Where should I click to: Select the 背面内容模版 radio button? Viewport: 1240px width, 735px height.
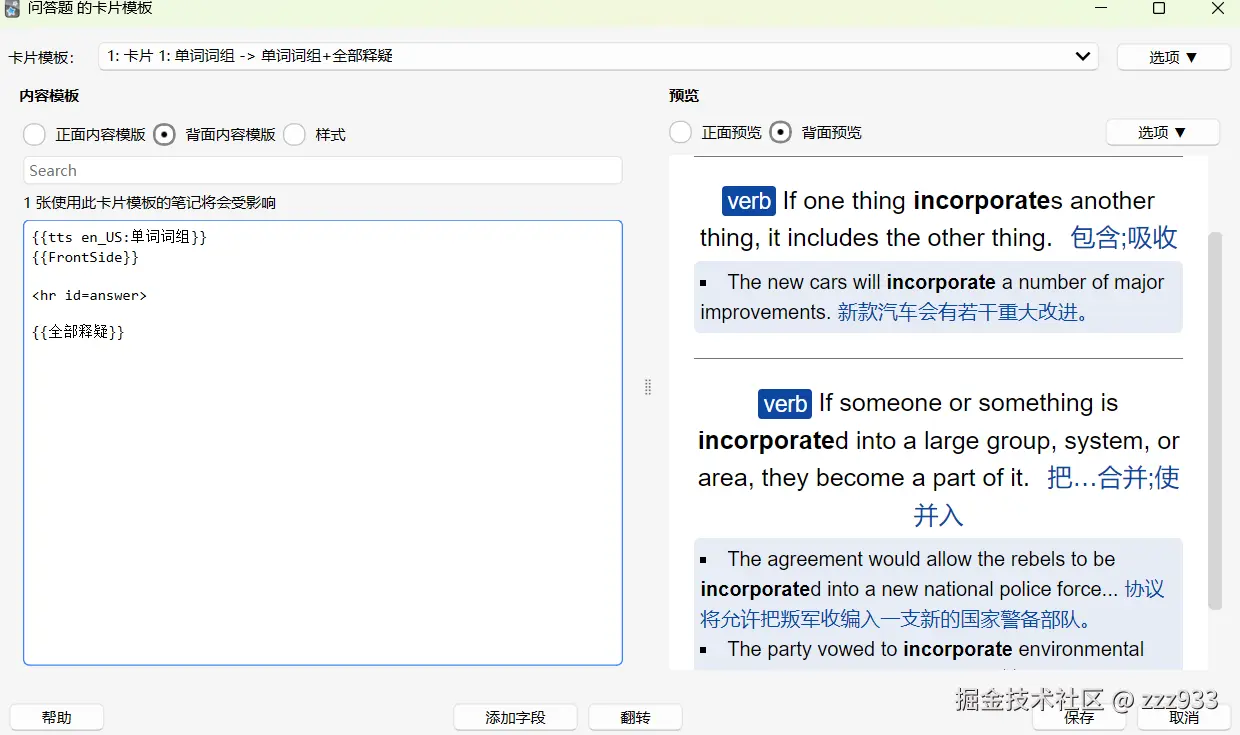(165, 134)
